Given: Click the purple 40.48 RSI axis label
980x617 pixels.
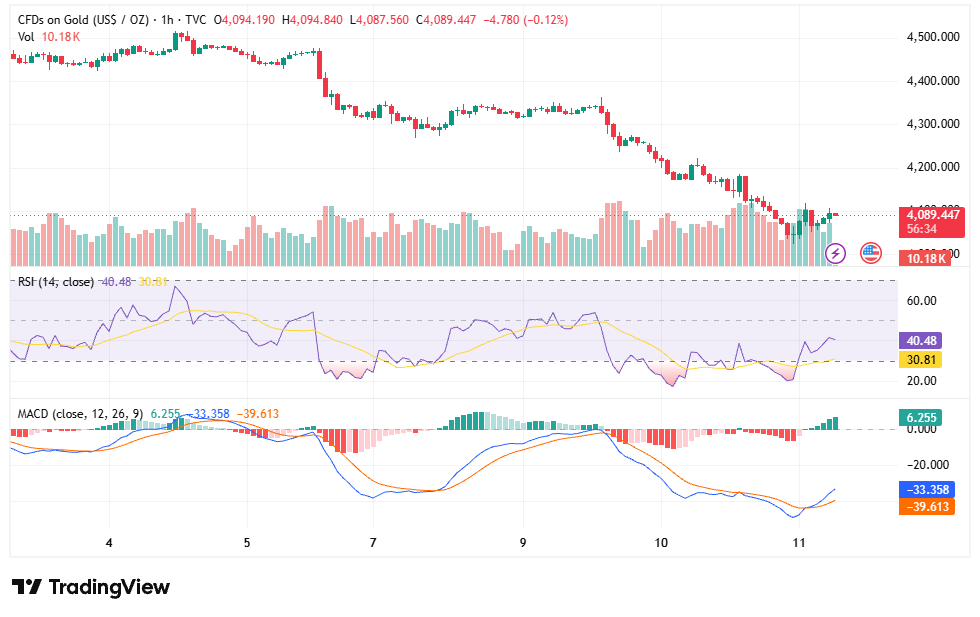Looking at the screenshot, I should 921,341.
